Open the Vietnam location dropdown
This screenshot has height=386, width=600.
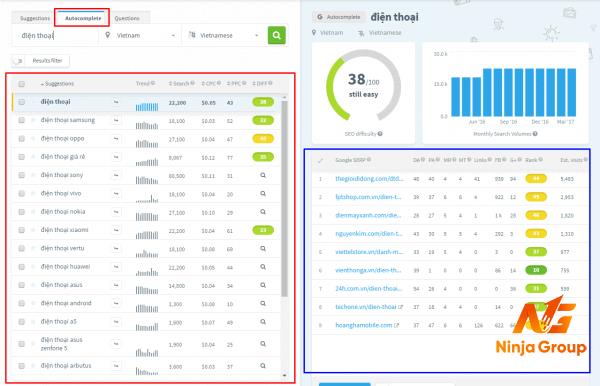140,35
